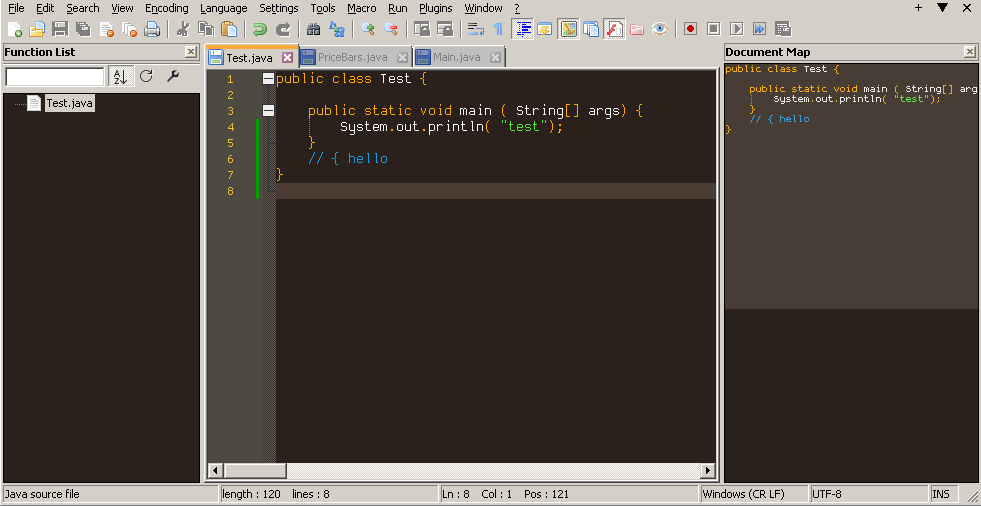Image resolution: width=981 pixels, height=506 pixels.
Task: Click the Function List wrench preferences button
Action: pyautogui.click(x=173, y=76)
